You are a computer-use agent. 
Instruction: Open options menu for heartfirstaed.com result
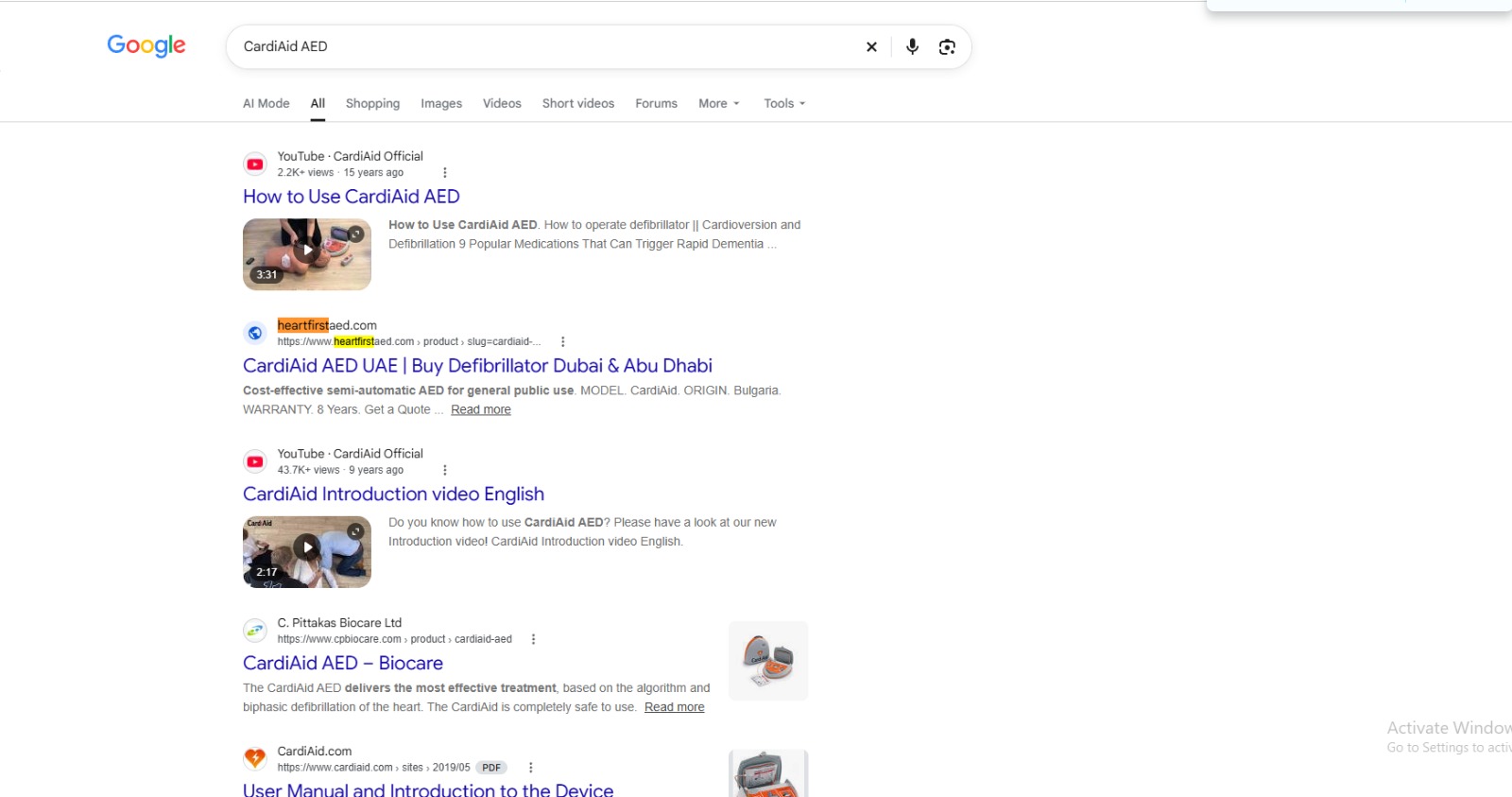coord(563,341)
